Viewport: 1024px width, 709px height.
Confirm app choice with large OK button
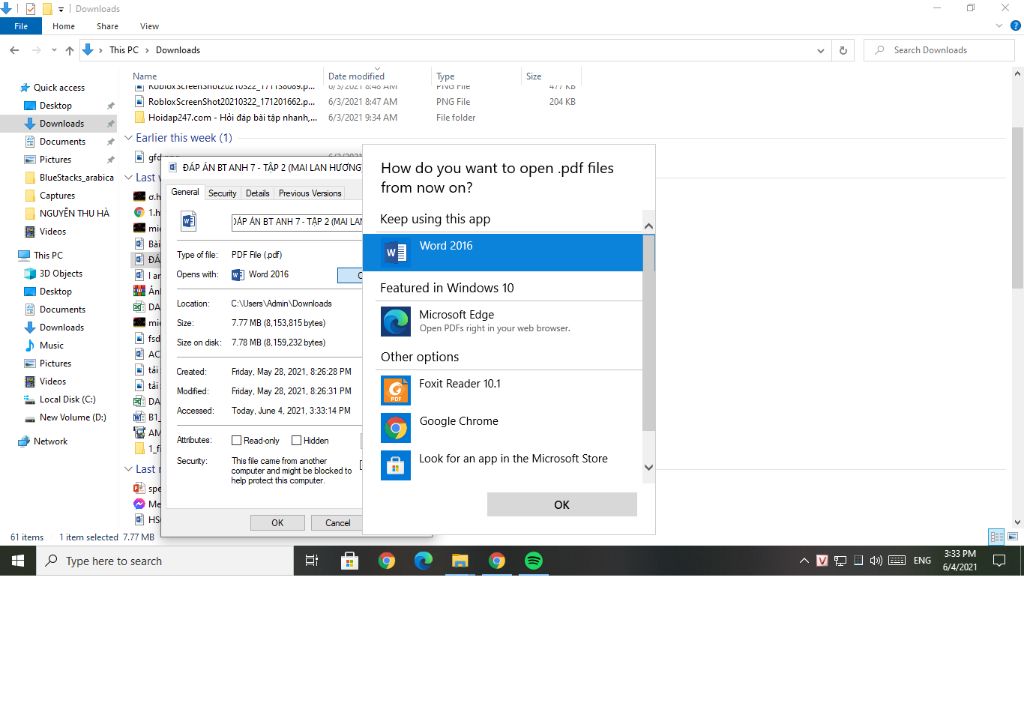pos(562,505)
